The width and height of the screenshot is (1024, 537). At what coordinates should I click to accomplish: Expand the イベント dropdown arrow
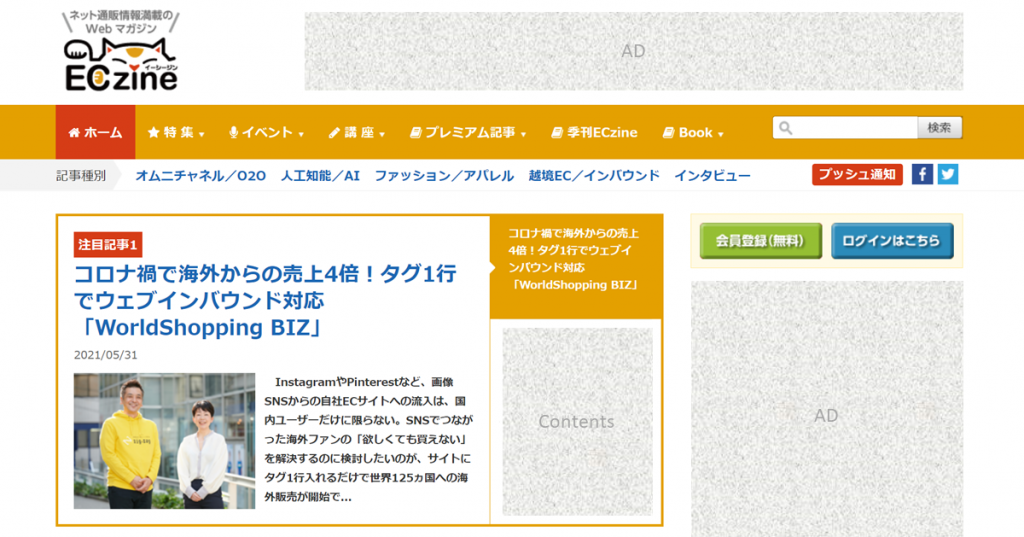coord(301,135)
